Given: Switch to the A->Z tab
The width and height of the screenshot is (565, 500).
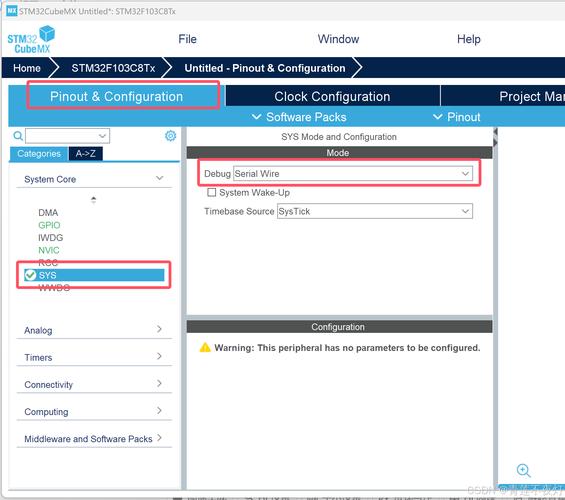Looking at the screenshot, I should pos(85,153).
